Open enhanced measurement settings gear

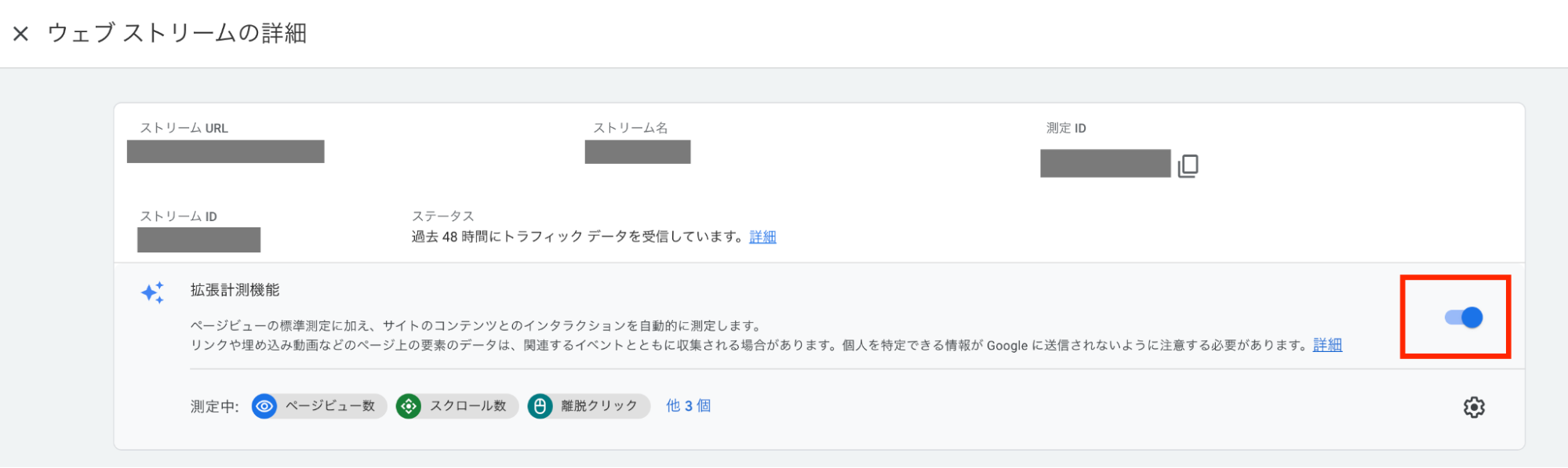click(x=1474, y=407)
